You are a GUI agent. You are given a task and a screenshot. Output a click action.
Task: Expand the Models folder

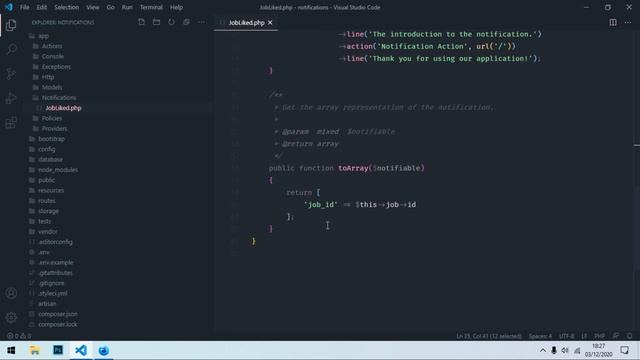pos(52,87)
